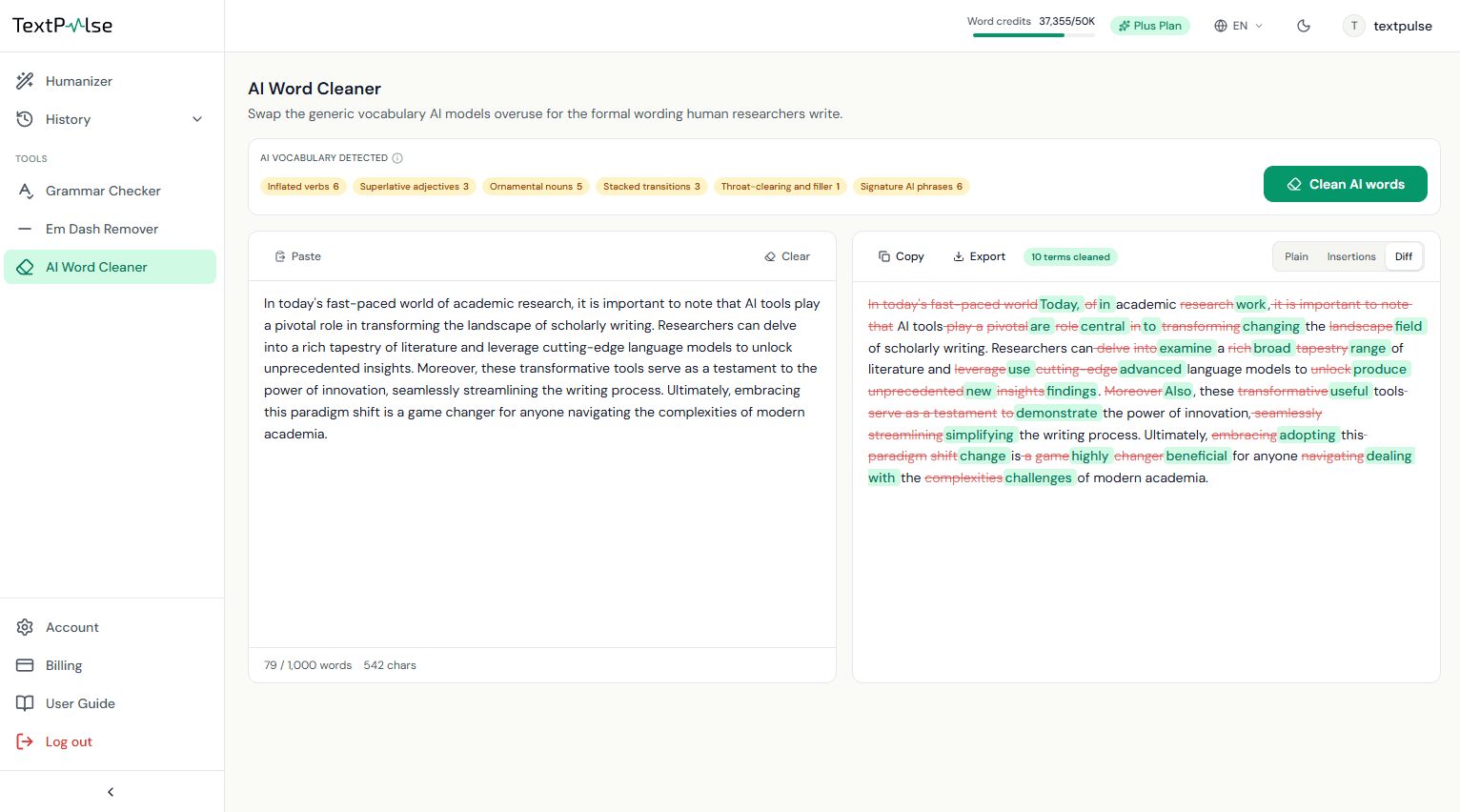Click the User Guide book icon
This screenshot has height=812, width=1460.
pyautogui.click(x=25, y=703)
